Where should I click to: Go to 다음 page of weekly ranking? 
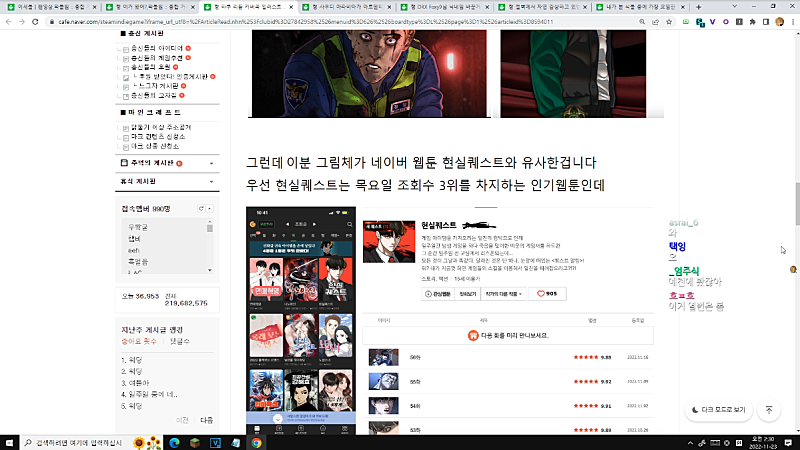(x=207, y=420)
